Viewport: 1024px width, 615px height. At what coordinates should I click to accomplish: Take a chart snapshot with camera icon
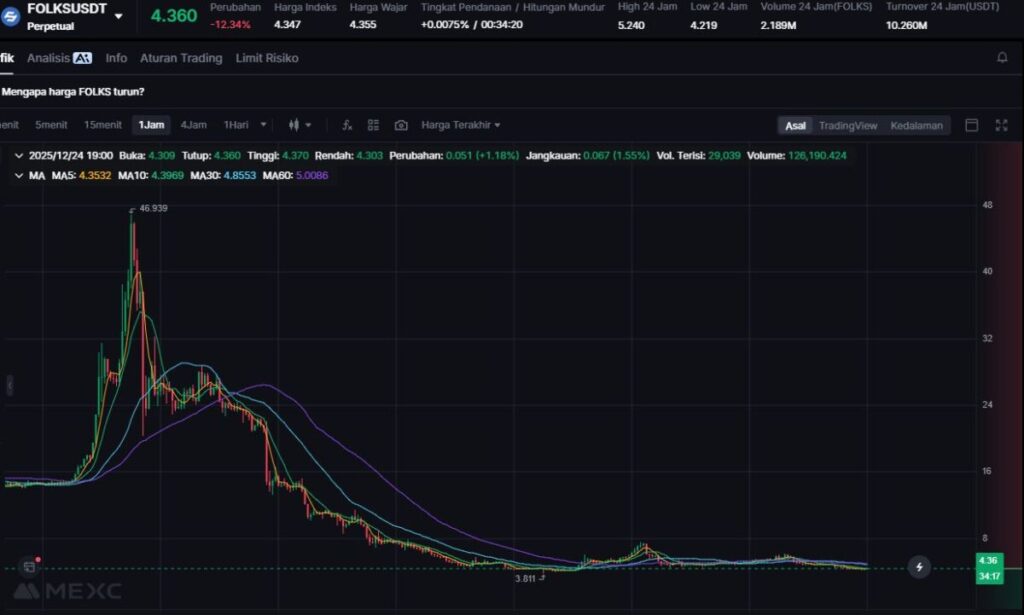pos(401,125)
